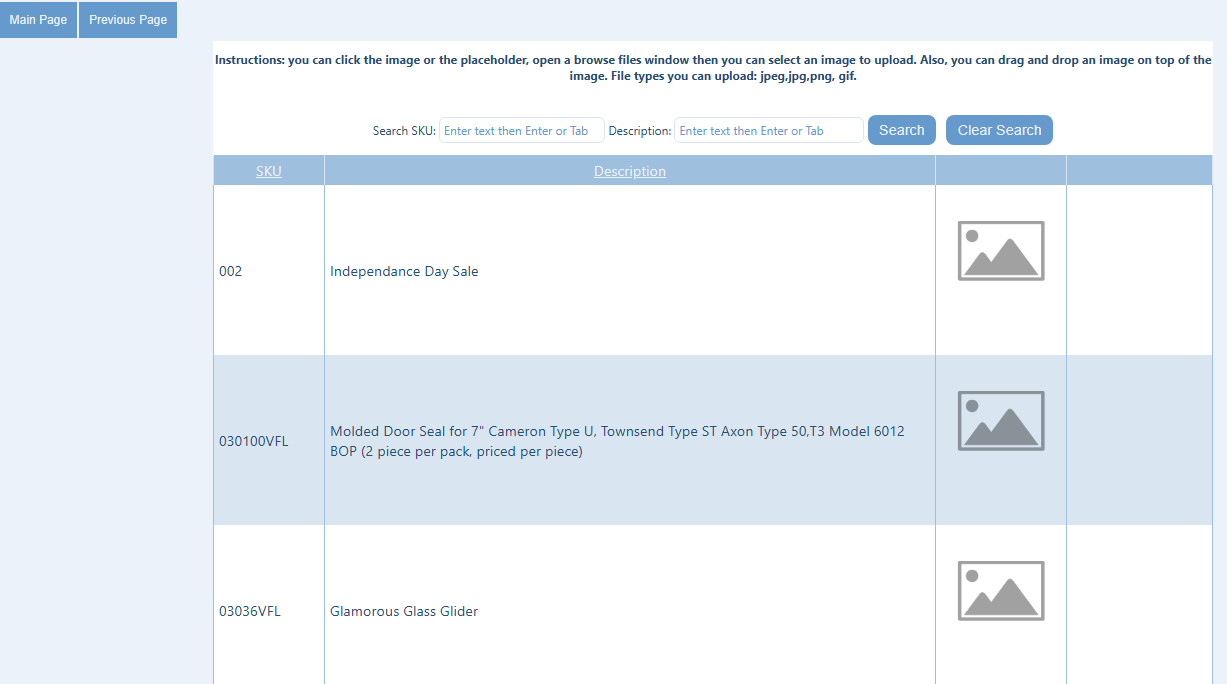Click the "Description:" label beside search field

tap(639, 131)
